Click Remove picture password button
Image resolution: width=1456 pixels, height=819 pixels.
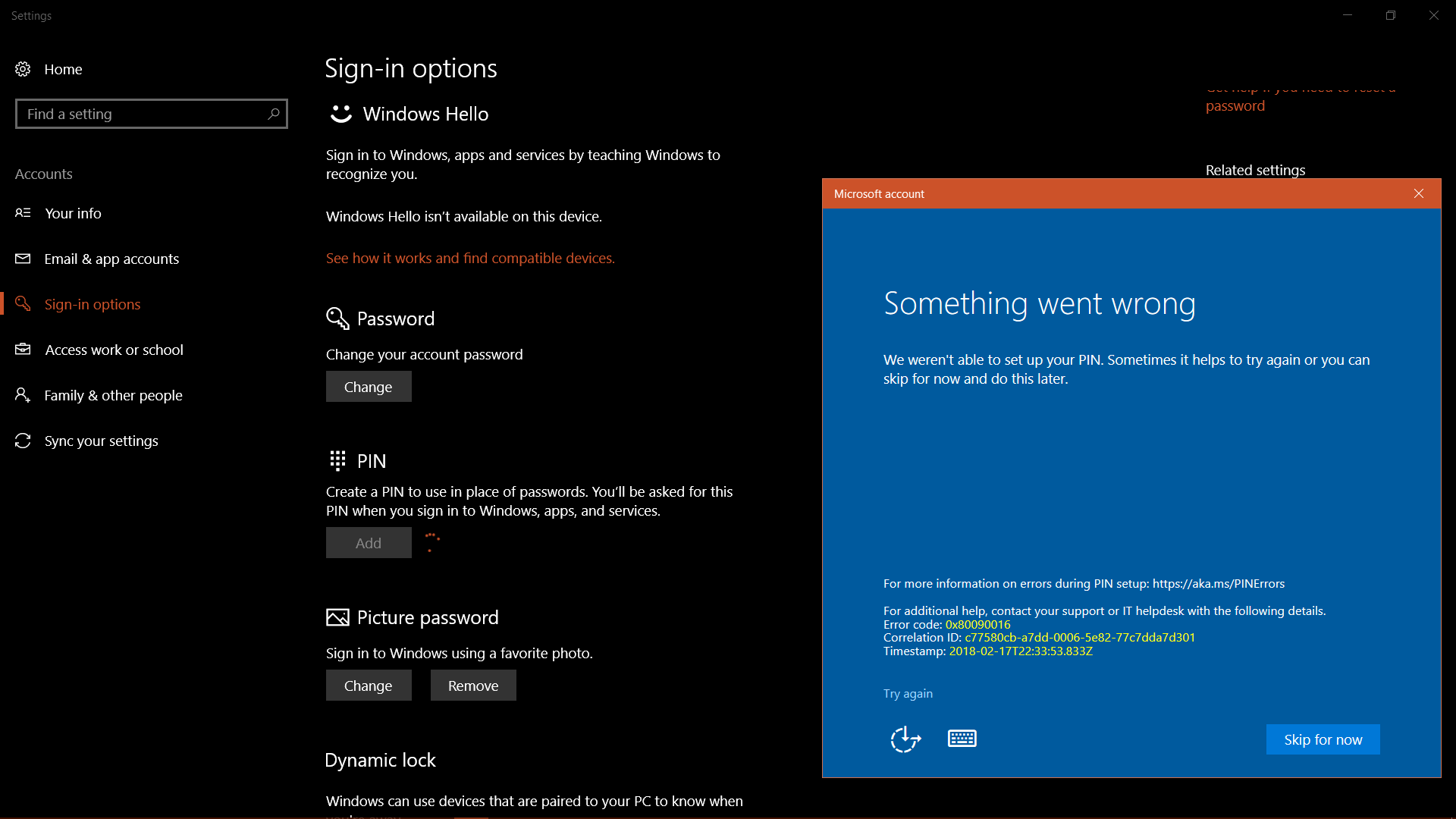pos(472,685)
